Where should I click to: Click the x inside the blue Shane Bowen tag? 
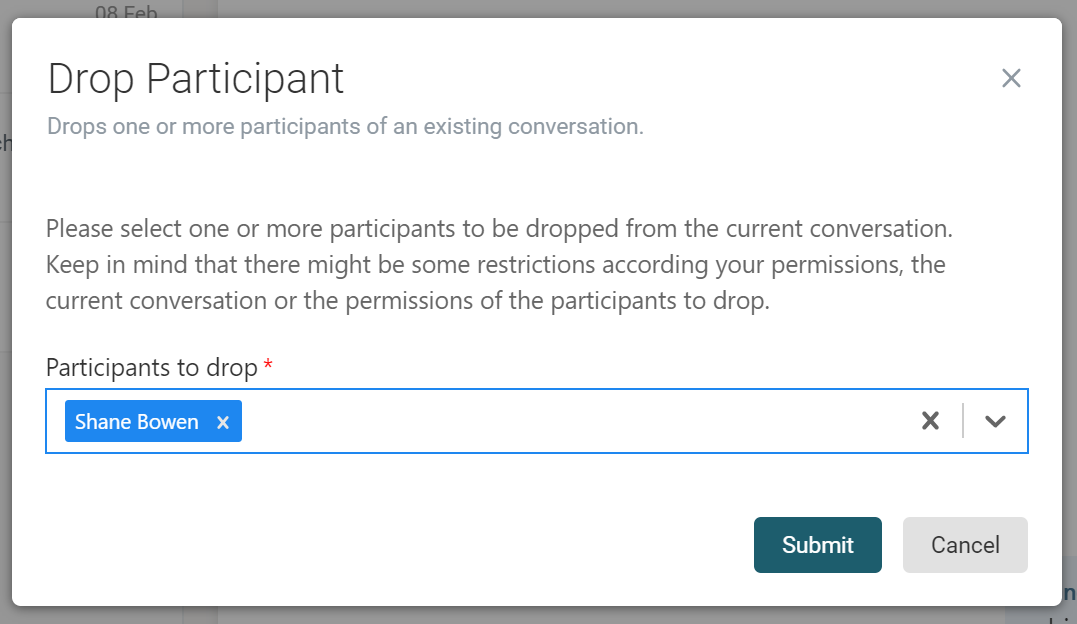[x=222, y=421]
